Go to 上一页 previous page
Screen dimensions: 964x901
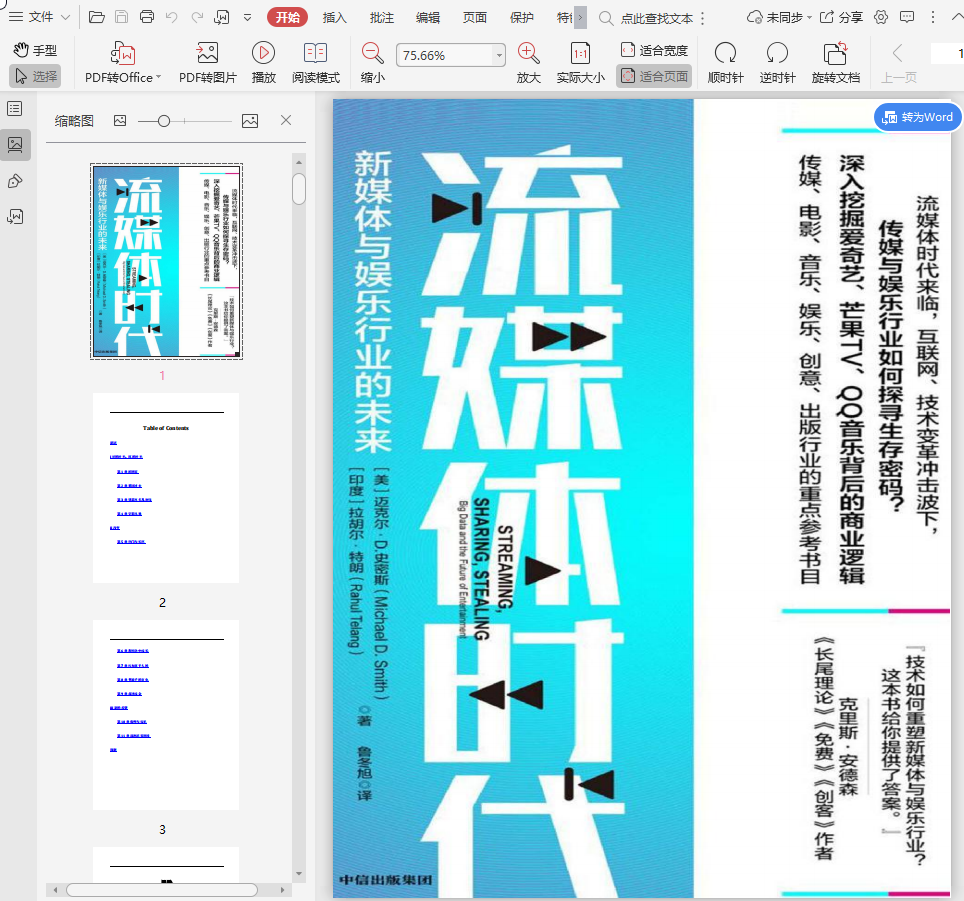(x=899, y=63)
